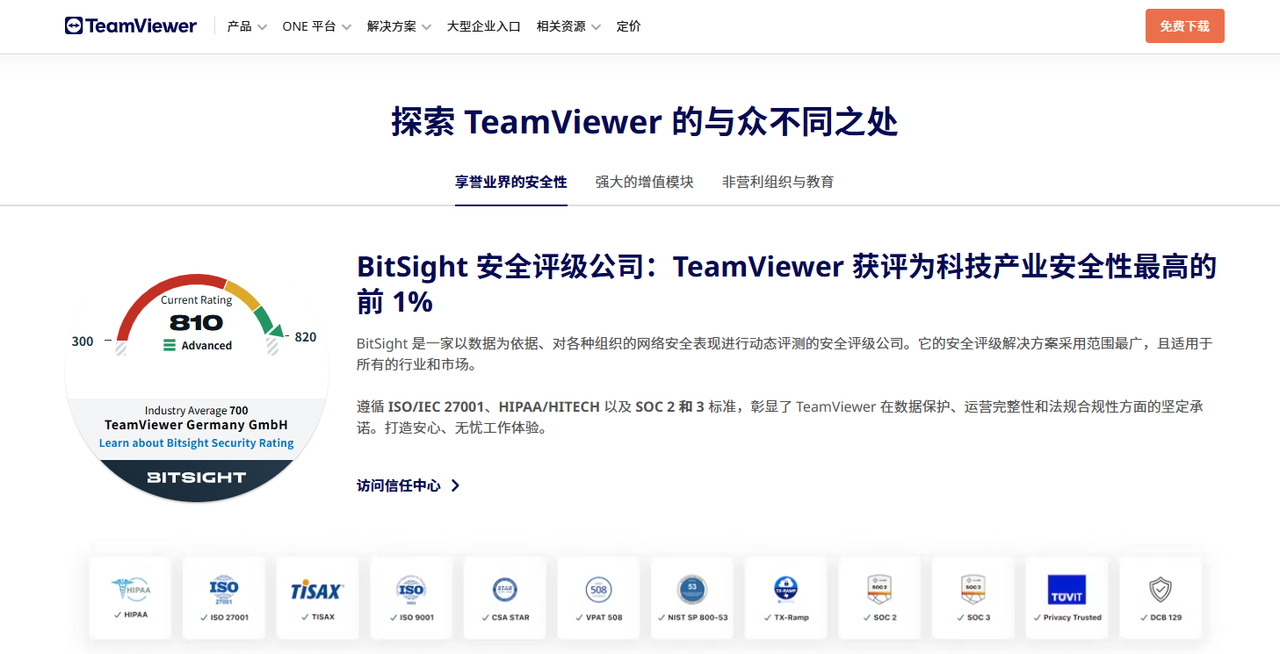This screenshot has height=654, width=1280.
Task: Open the DCB 129 shield badge
Action: [1161, 598]
